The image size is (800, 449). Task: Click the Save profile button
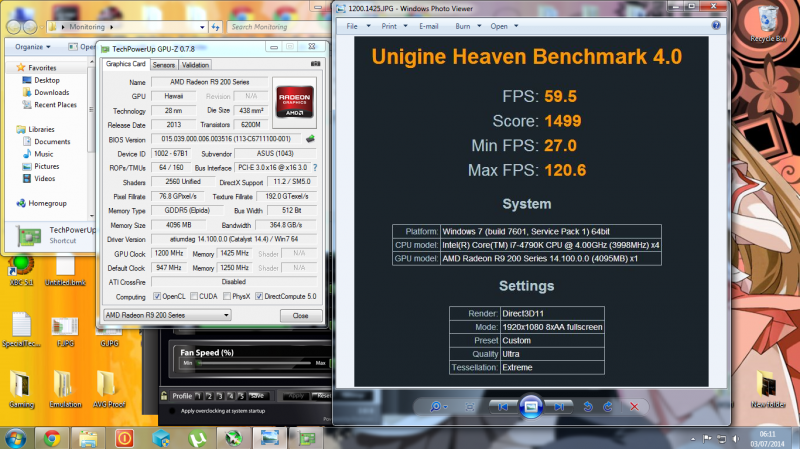point(257,395)
